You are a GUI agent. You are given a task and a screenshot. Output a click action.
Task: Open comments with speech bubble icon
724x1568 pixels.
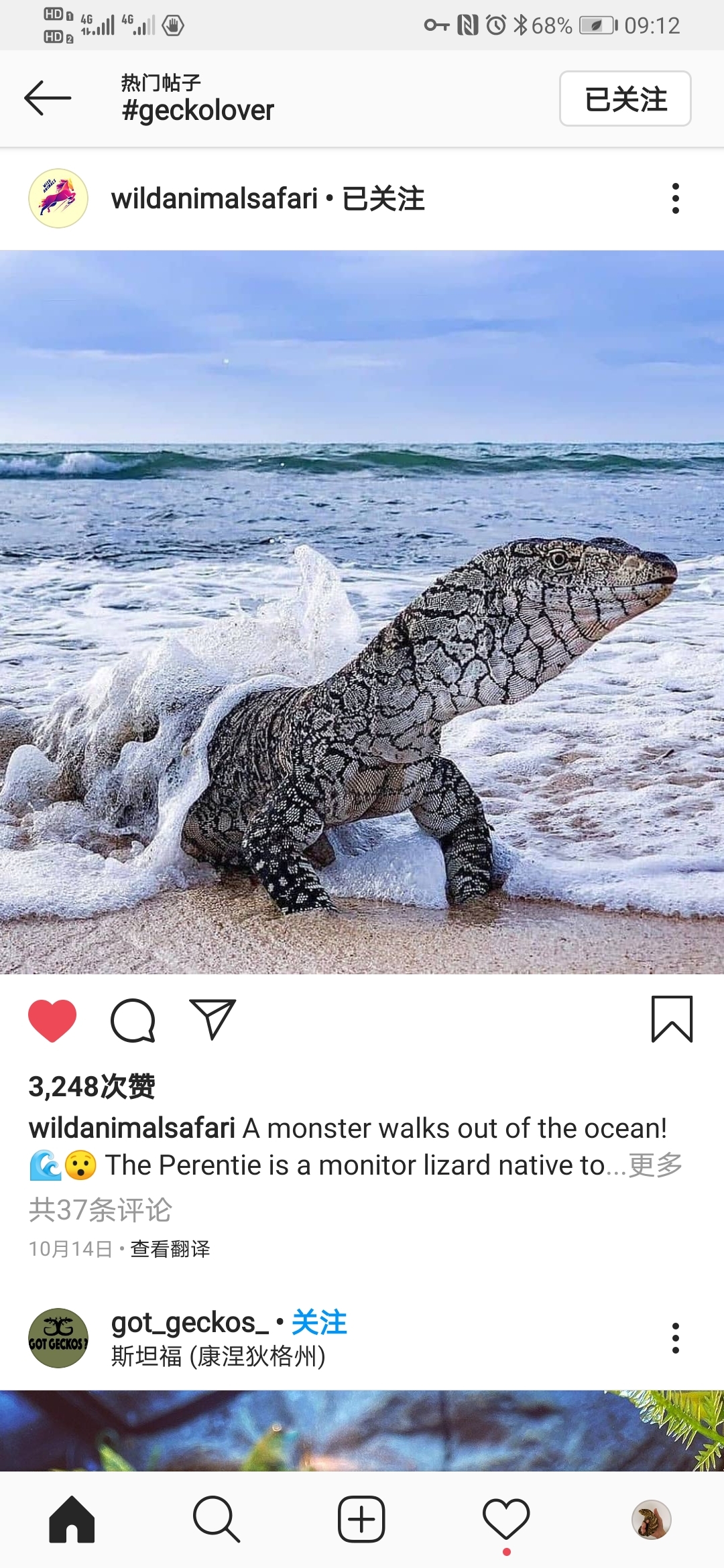tap(133, 1020)
